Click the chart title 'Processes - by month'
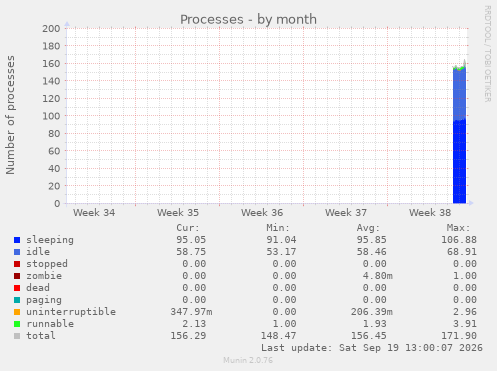The height and width of the screenshot is (371, 497). pos(248,19)
